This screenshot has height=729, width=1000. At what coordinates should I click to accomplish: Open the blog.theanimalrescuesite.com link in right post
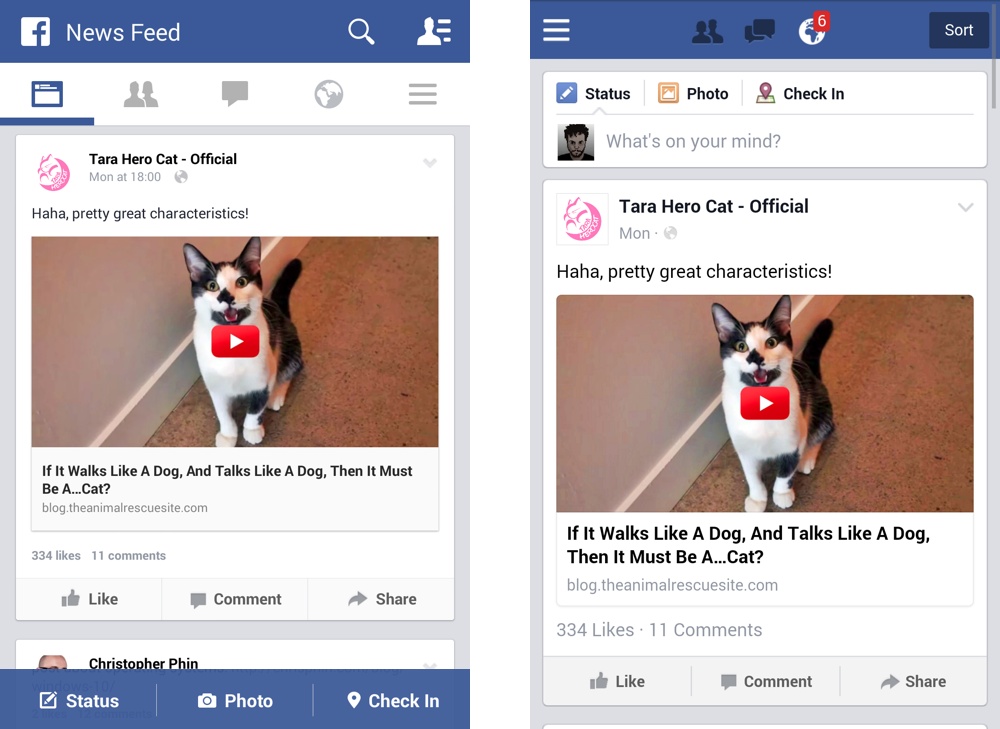tap(672, 585)
